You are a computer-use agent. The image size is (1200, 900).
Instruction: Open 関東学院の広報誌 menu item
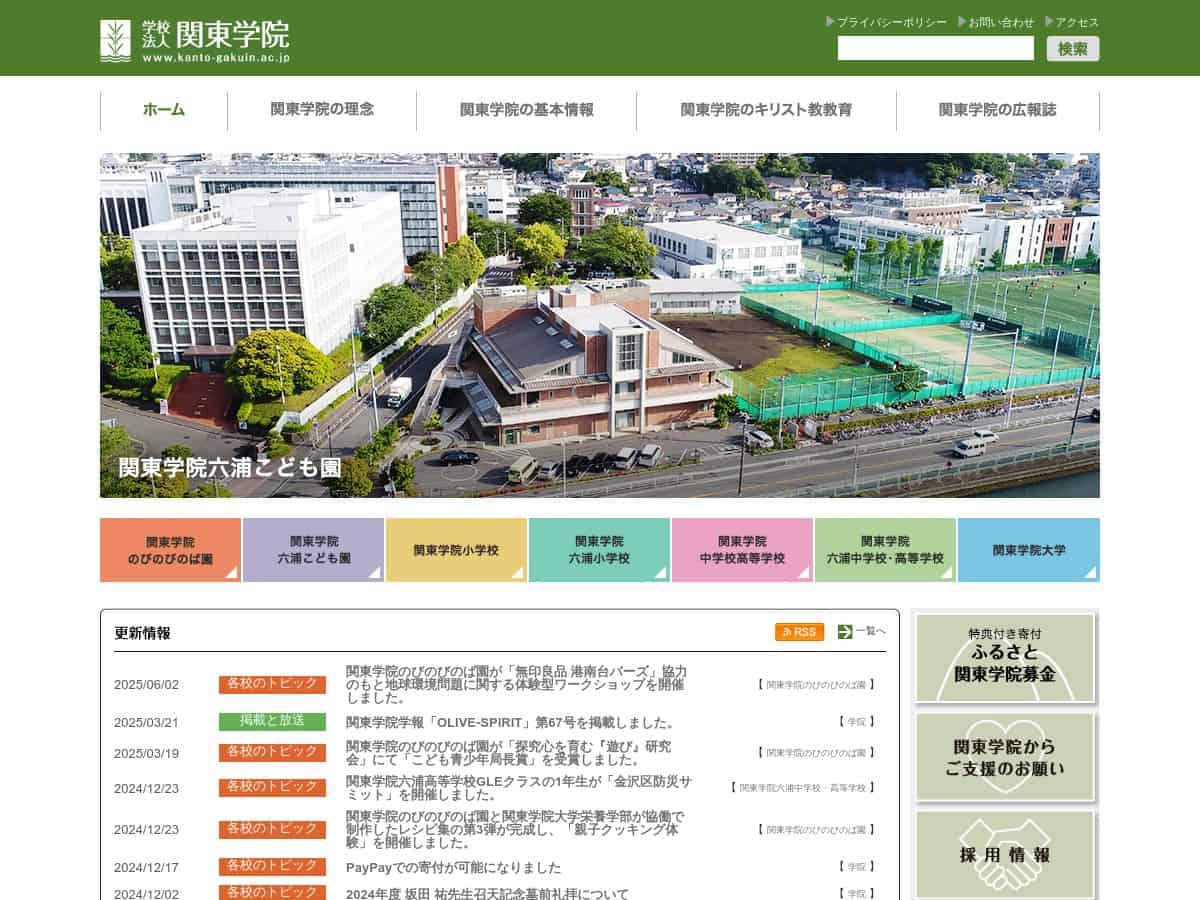click(x=998, y=110)
